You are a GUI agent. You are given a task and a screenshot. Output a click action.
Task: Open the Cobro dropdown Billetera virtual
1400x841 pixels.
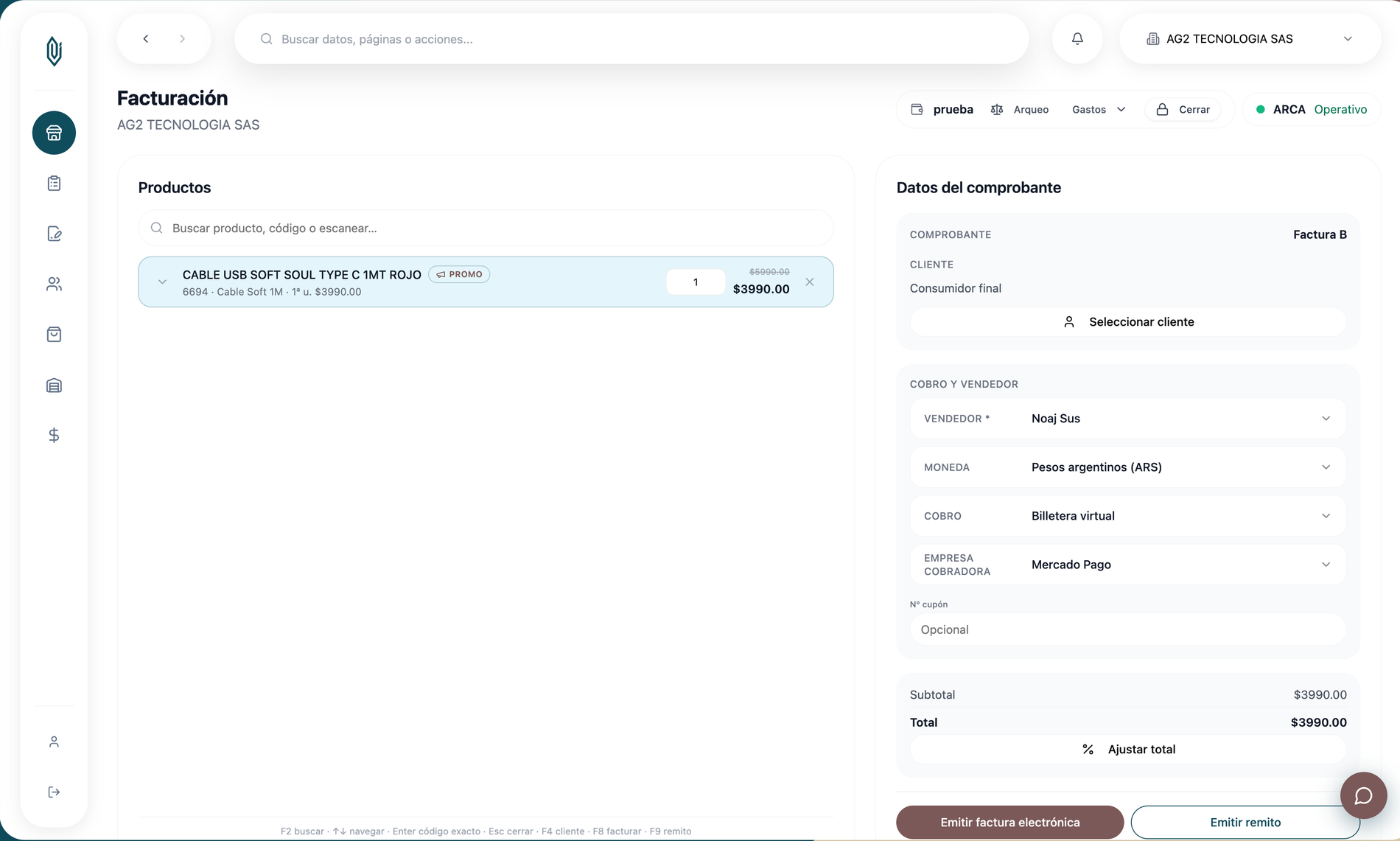(x=1127, y=516)
